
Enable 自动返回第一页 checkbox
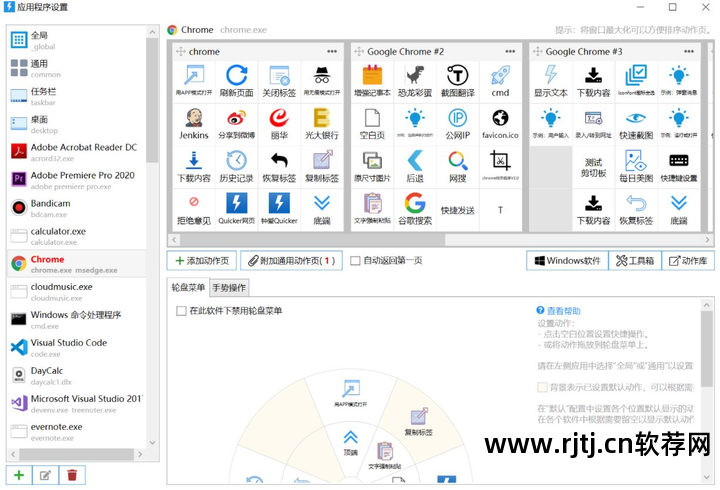(x=355, y=261)
